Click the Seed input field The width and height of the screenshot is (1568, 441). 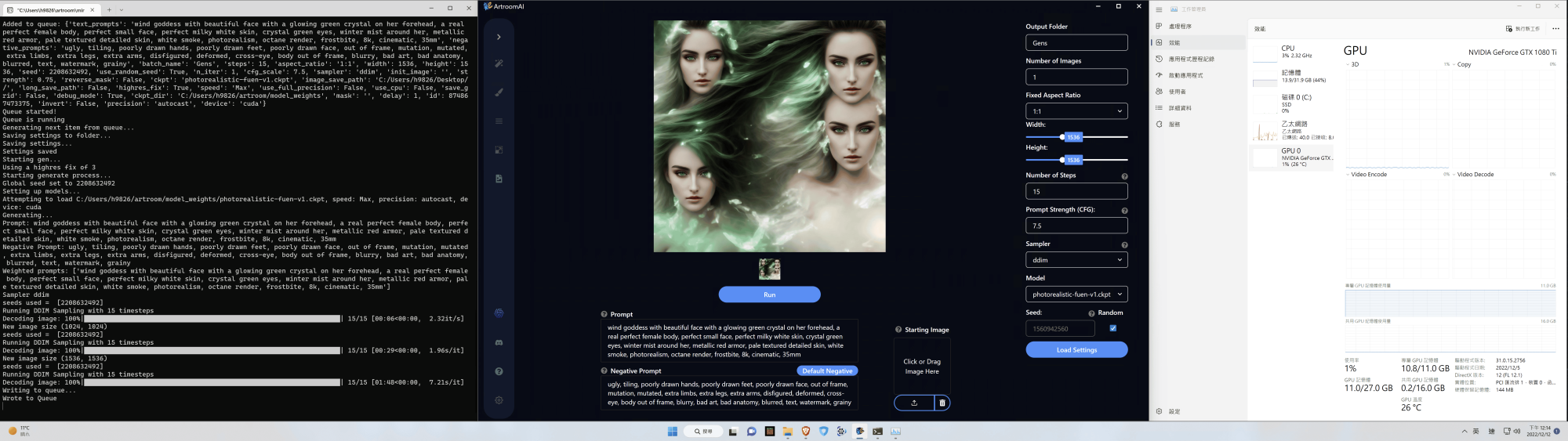1060,329
